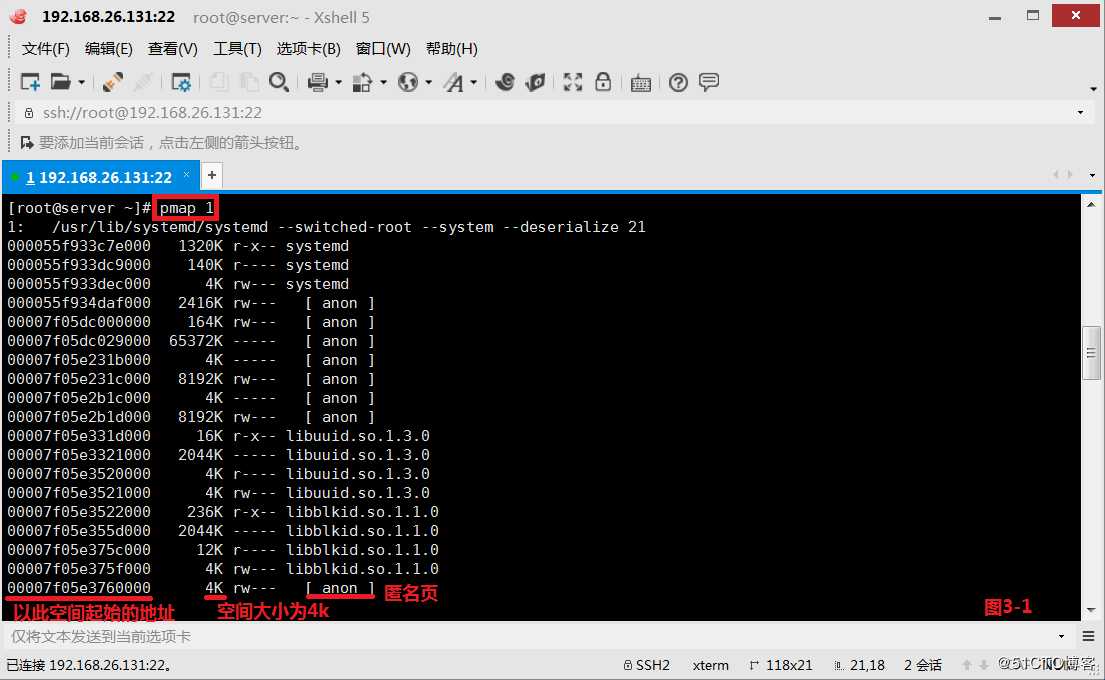Open the 帮助(H) menu
Viewport: 1105px width, 680px height.
(x=452, y=49)
